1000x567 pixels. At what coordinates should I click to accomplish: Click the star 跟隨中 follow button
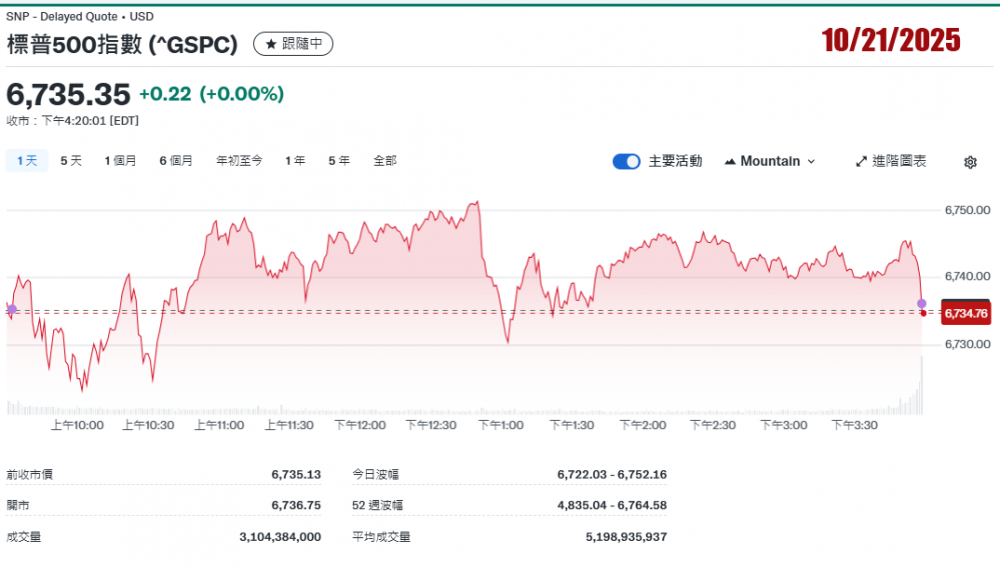point(293,44)
